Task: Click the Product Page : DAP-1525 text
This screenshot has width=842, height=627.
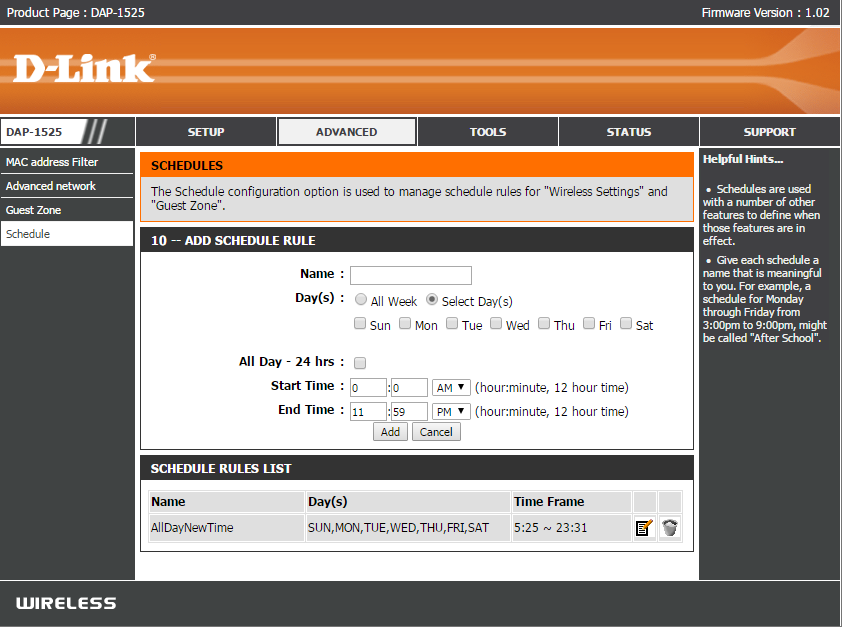Action: coord(76,12)
